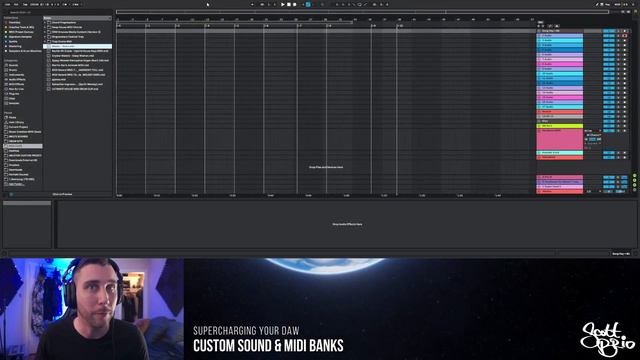Open channel chooser on pink expanded track

(593, 135)
